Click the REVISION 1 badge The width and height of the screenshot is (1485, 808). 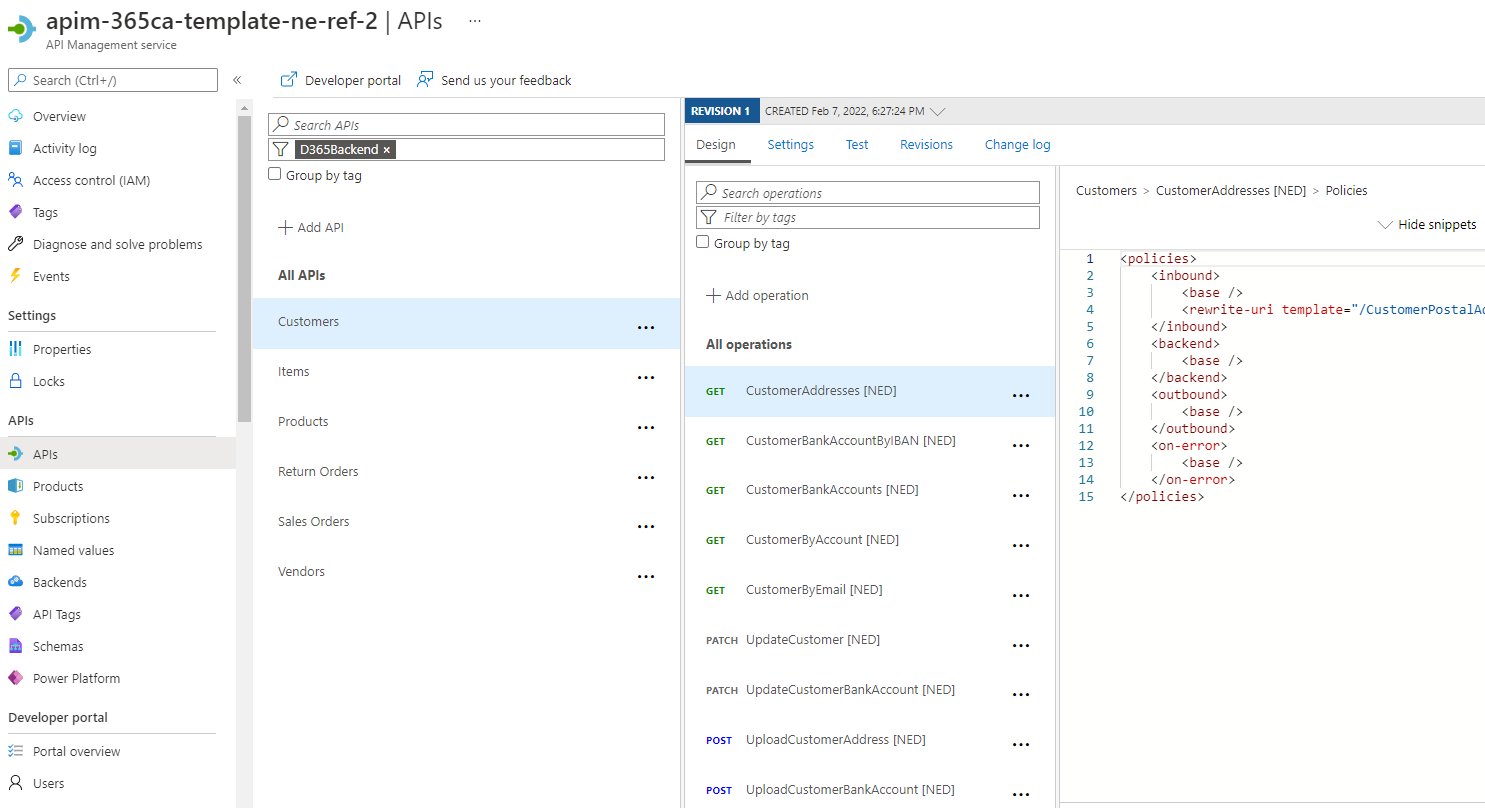pos(723,111)
